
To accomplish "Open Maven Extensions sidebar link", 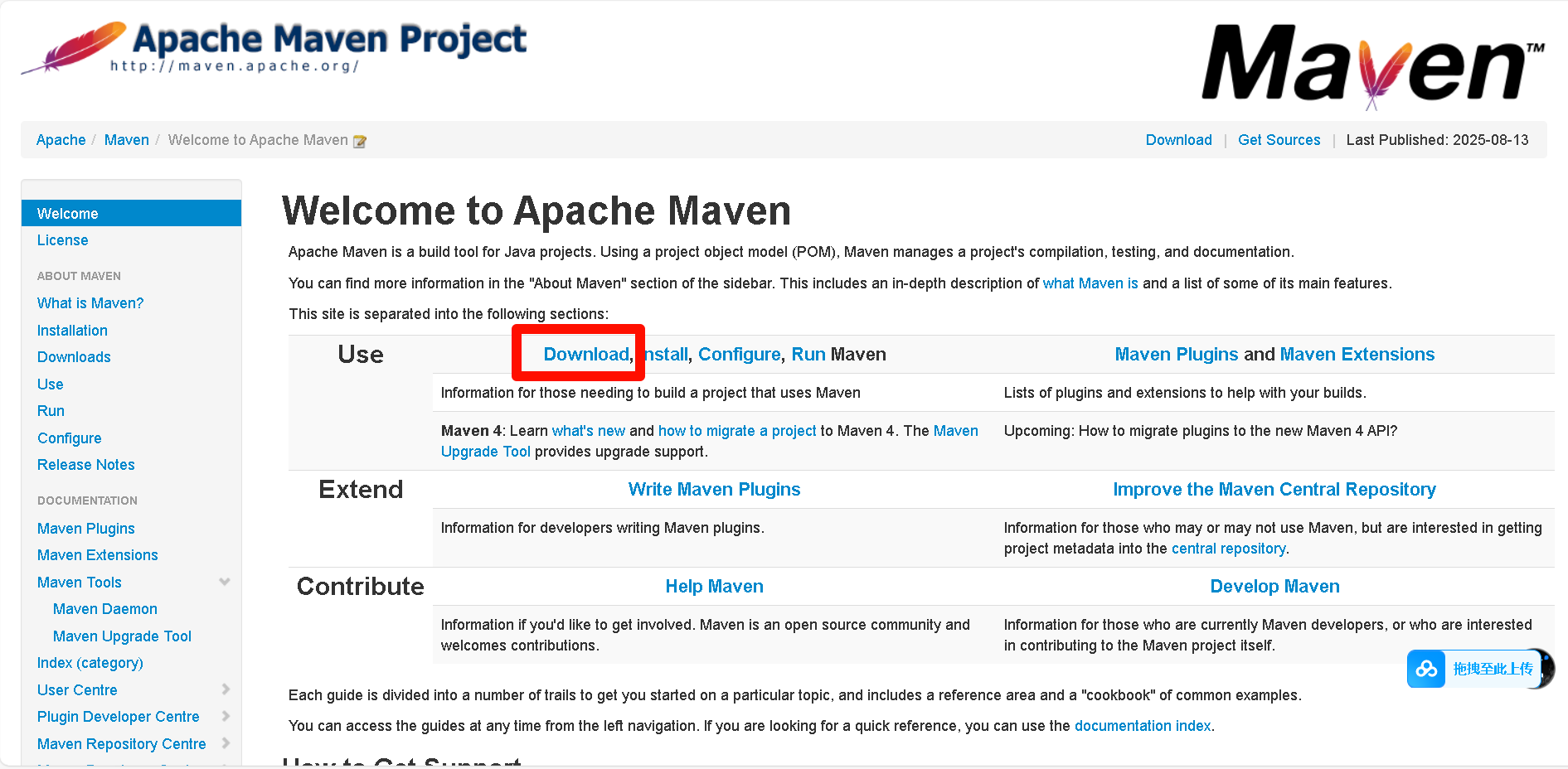I will click(x=98, y=555).
